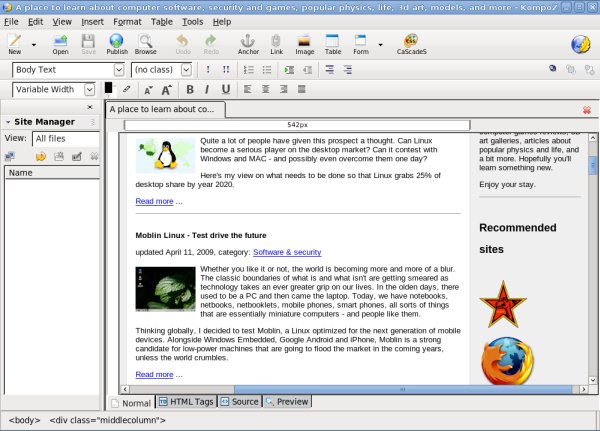This screenshot has width=600, height=431.
Task: Toggle Underline text formatting
Action: [225, 90]
